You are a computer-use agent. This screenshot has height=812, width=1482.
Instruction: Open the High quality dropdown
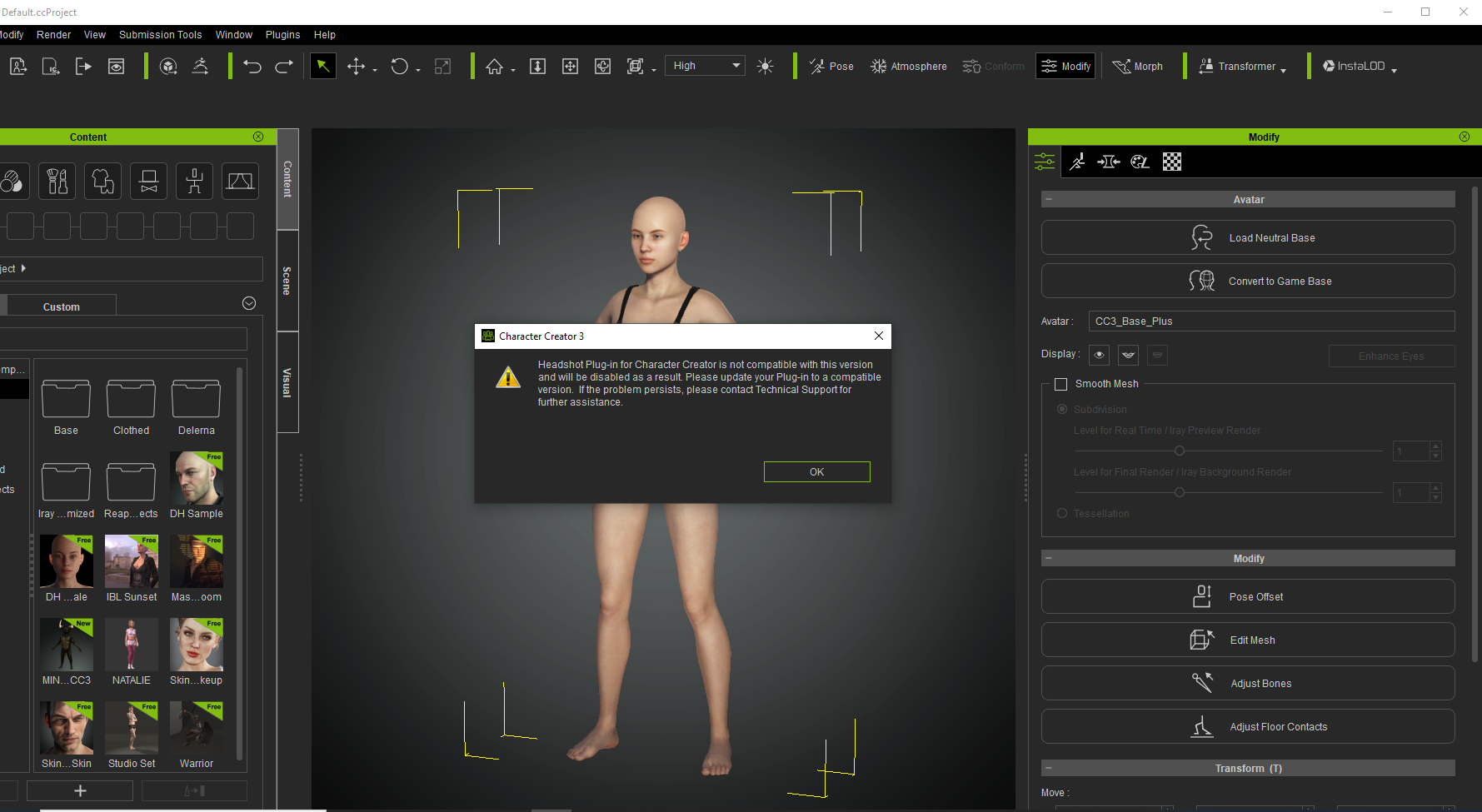point(705,66)
